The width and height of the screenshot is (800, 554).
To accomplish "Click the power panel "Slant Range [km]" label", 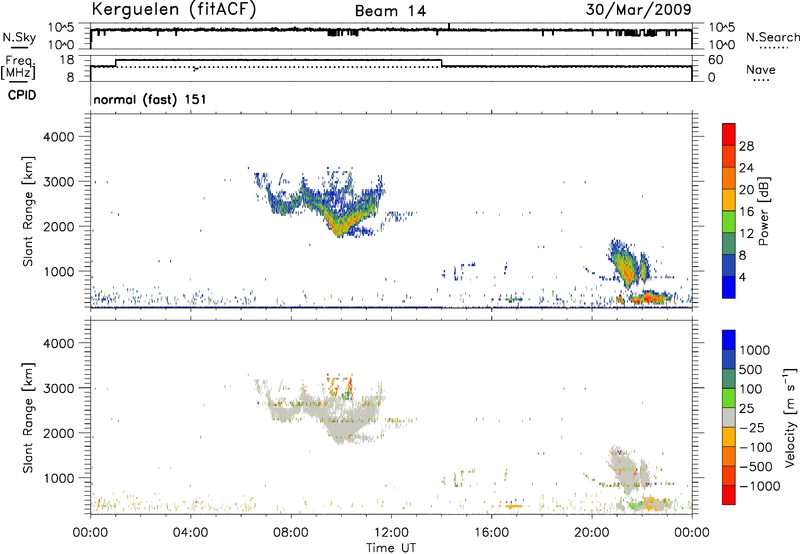I will 28,211.
